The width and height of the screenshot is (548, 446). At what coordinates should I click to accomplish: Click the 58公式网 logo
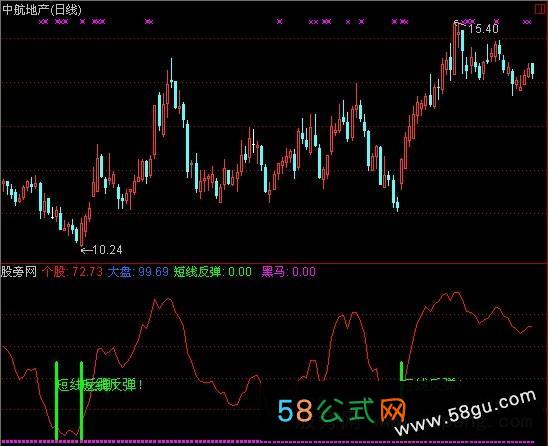341,410
